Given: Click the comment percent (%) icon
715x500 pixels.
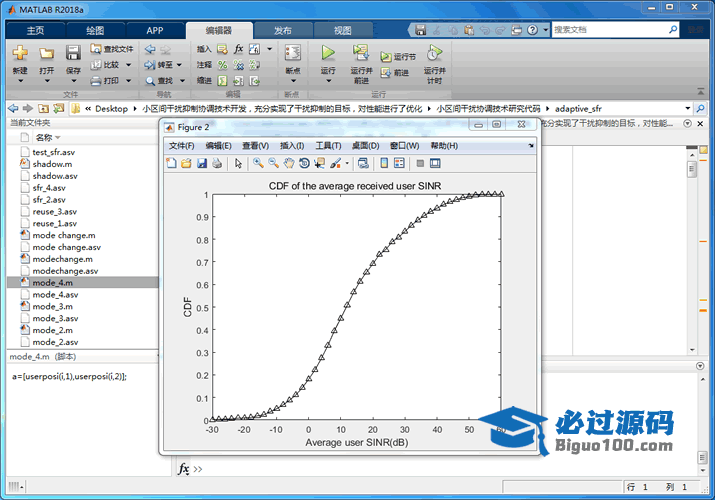Looking at the screenshot, I should pyautogui.click(x=223, y=65).
